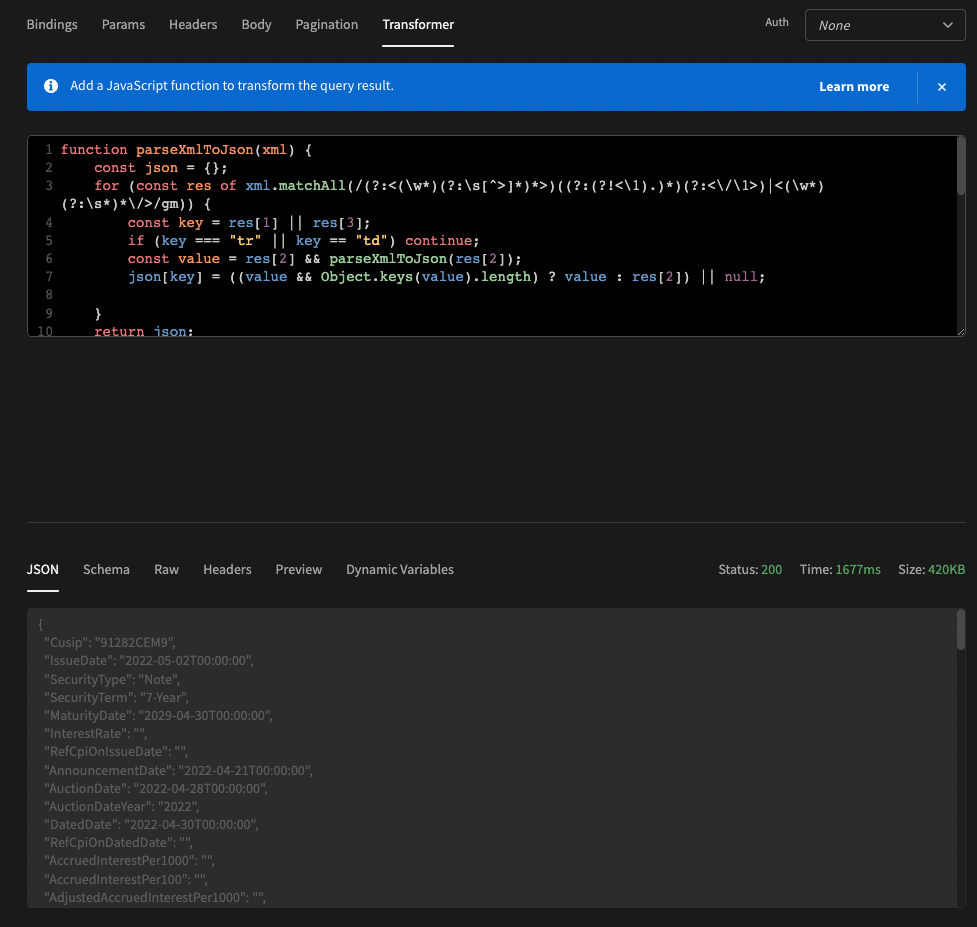Click the "RefCpiOnIssueDate" line
Viewport: 977px width, 927px height.
tap(115, 751)
